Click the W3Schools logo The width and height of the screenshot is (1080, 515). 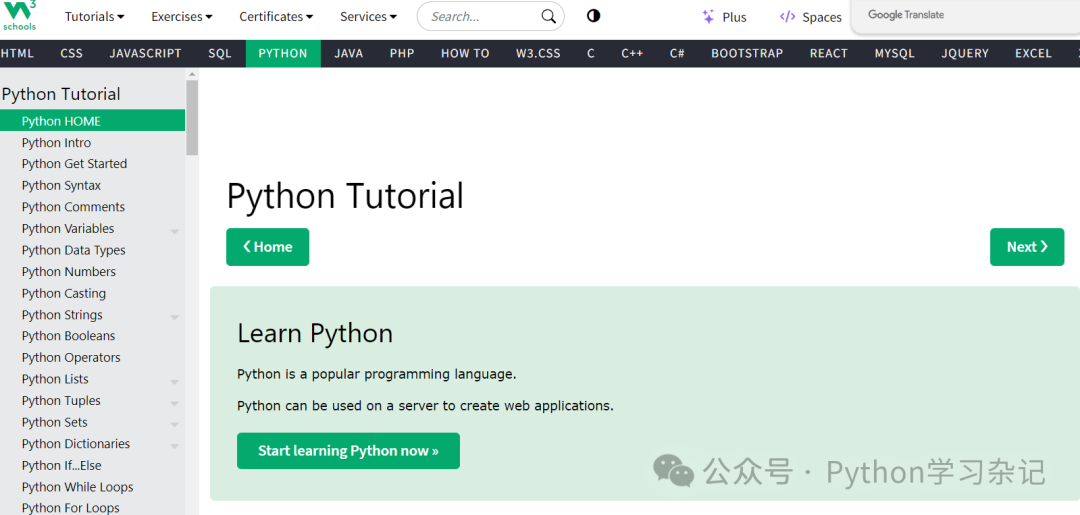20,15
